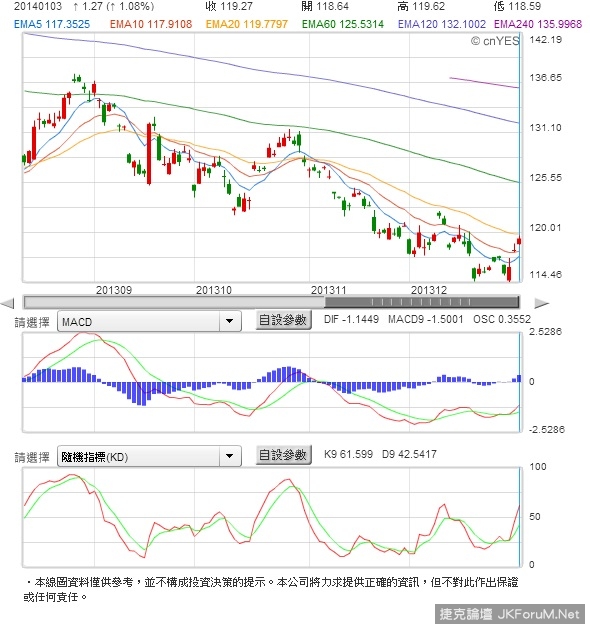Click 自設參數 button next to KD indicator
The image size is (590, 629).
tap(284, 455)
